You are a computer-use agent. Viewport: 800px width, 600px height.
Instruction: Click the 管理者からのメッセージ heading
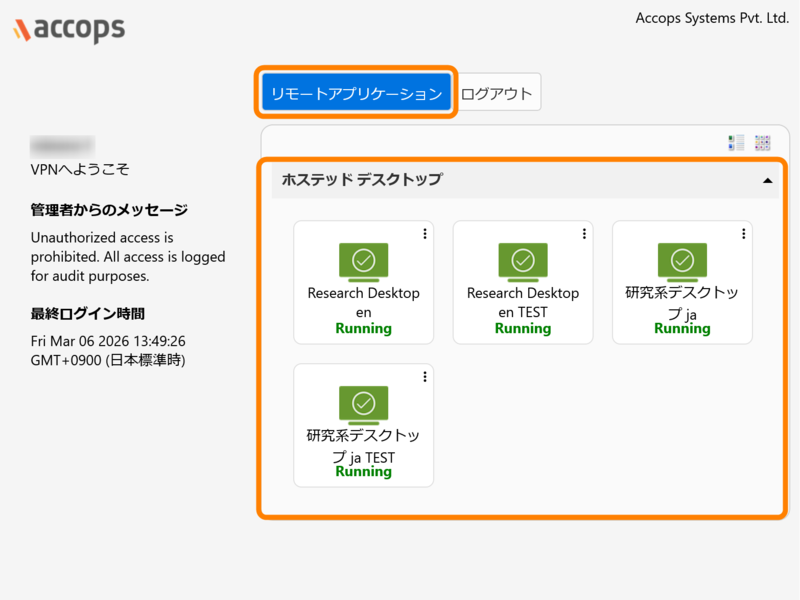109,210
